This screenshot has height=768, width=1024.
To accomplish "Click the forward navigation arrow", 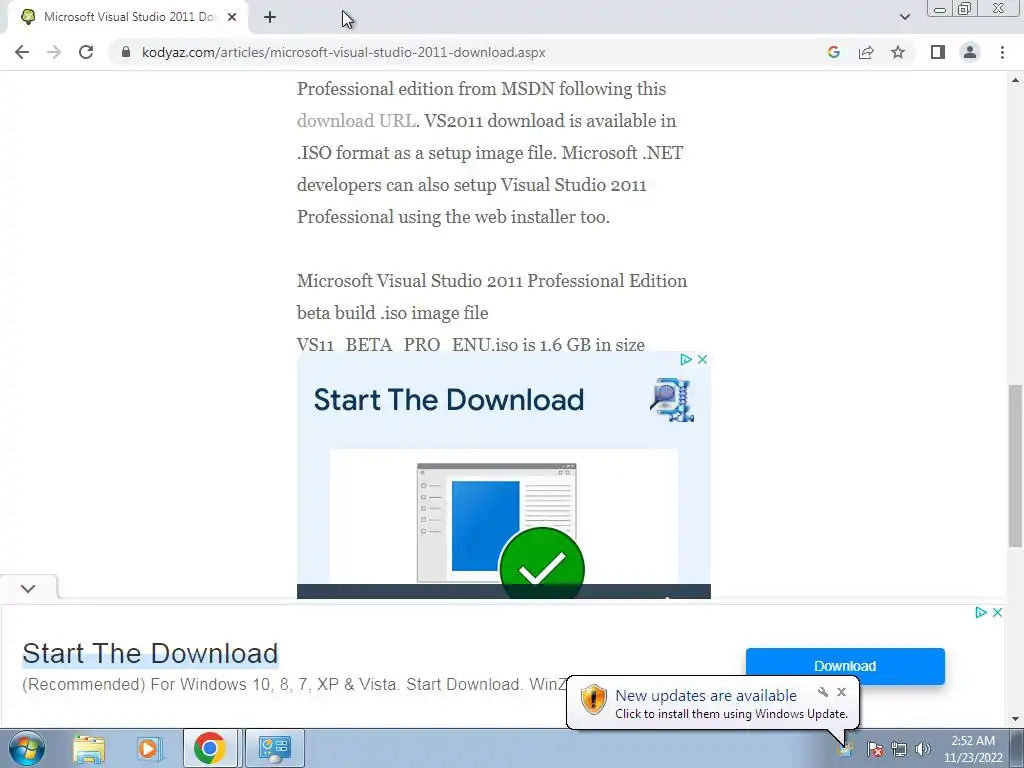I will [x=54, y=52].
